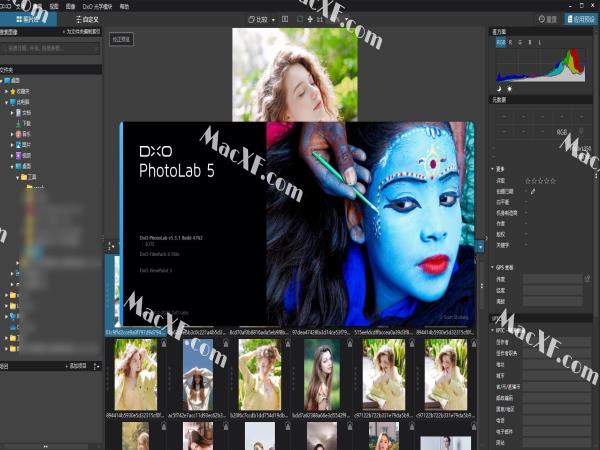Viewport: 600px width, 450px height.
Task: Toggle shadow clipping moon icon
Action: pyautogui.click(x=499, y=89)
